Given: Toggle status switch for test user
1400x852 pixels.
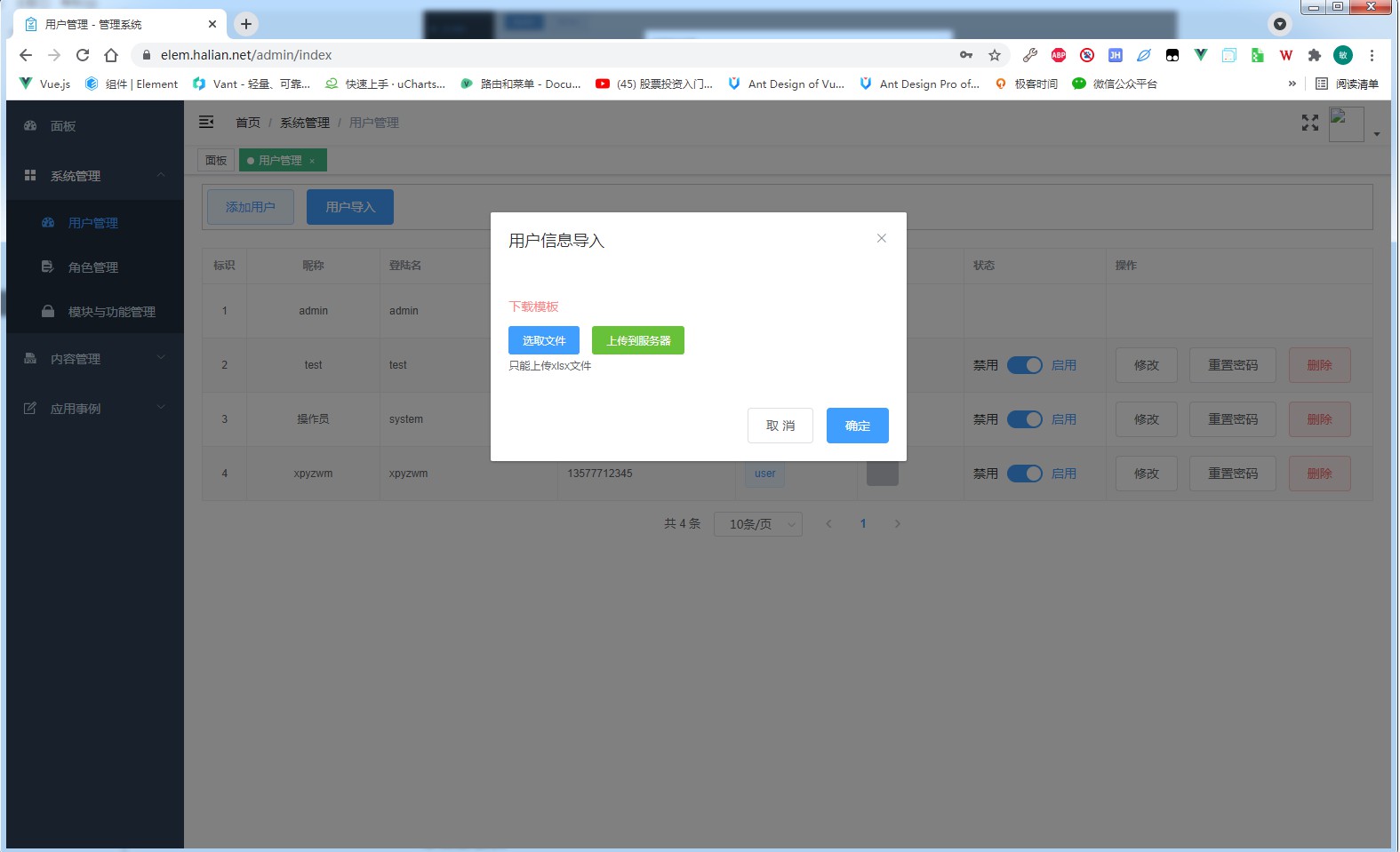Looking at the screenshot, I should [1024, 365].
